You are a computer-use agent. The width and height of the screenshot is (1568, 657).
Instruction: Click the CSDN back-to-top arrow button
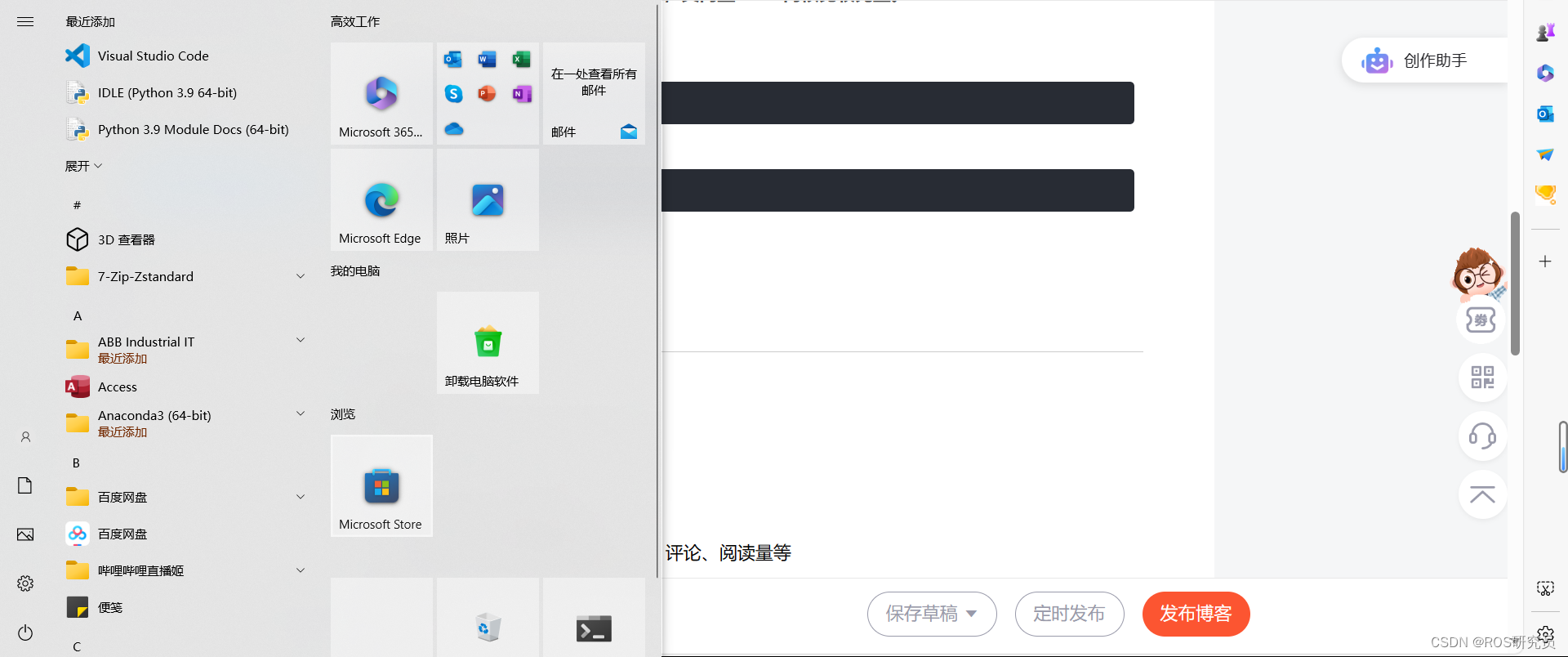[x=1482, y=494]
